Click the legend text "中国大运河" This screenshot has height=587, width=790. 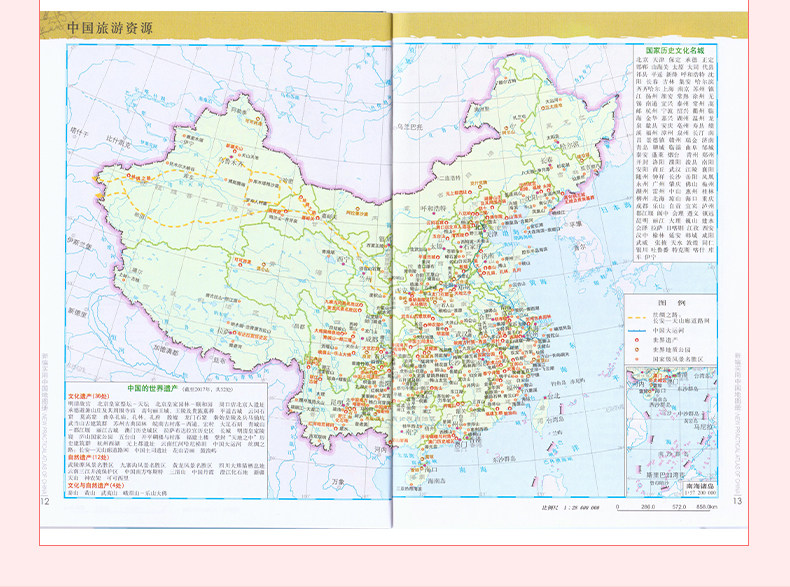point(668,331)
